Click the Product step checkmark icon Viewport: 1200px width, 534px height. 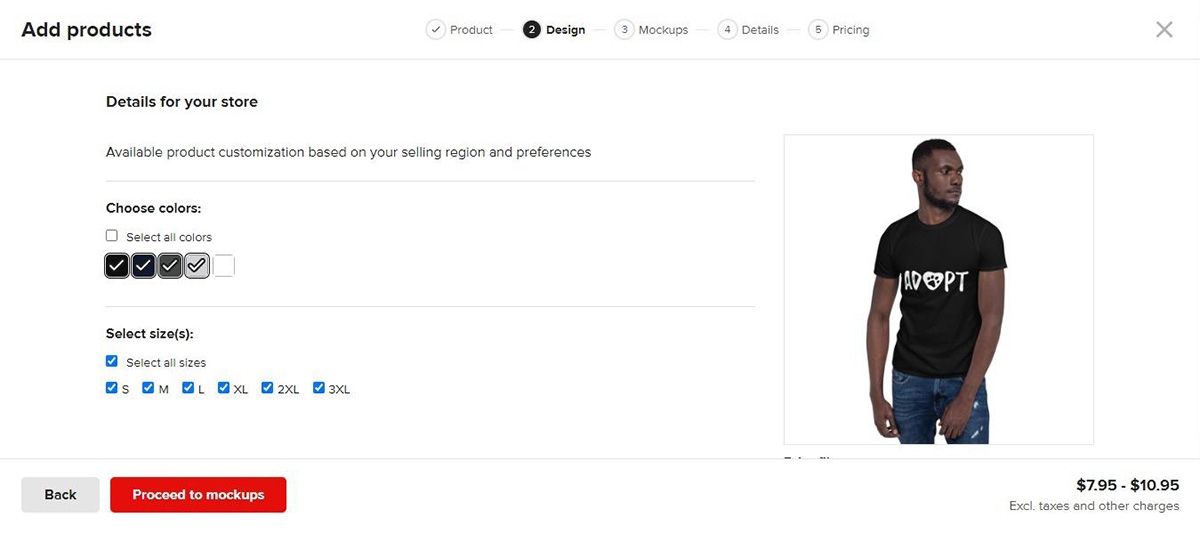point(435,30)
